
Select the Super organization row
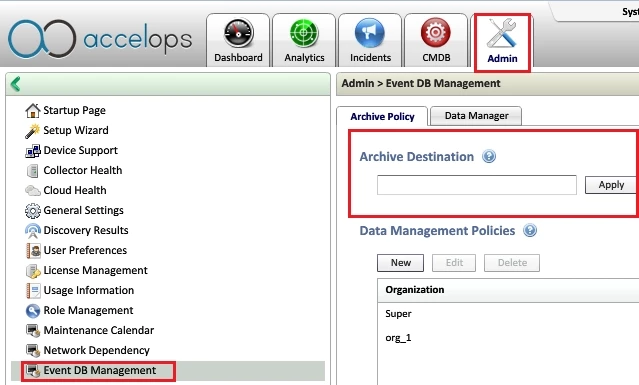pyautogui.click(x=508, y=314)
